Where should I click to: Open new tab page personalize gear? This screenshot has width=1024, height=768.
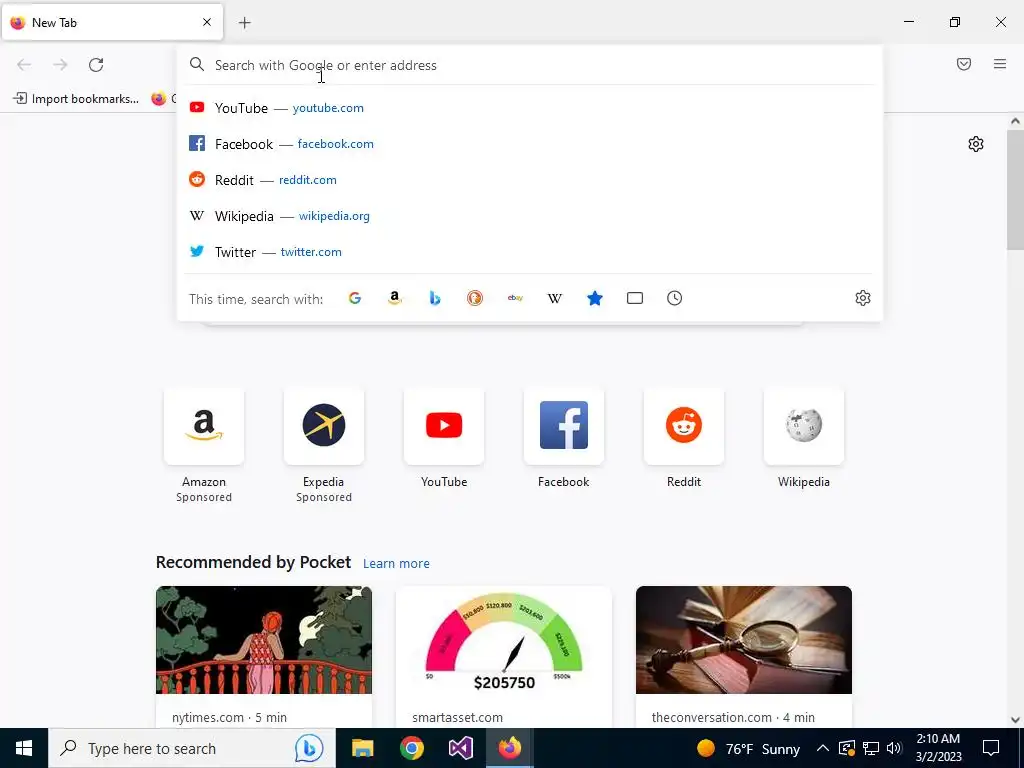pyautogui.click(x=976, y=144)
